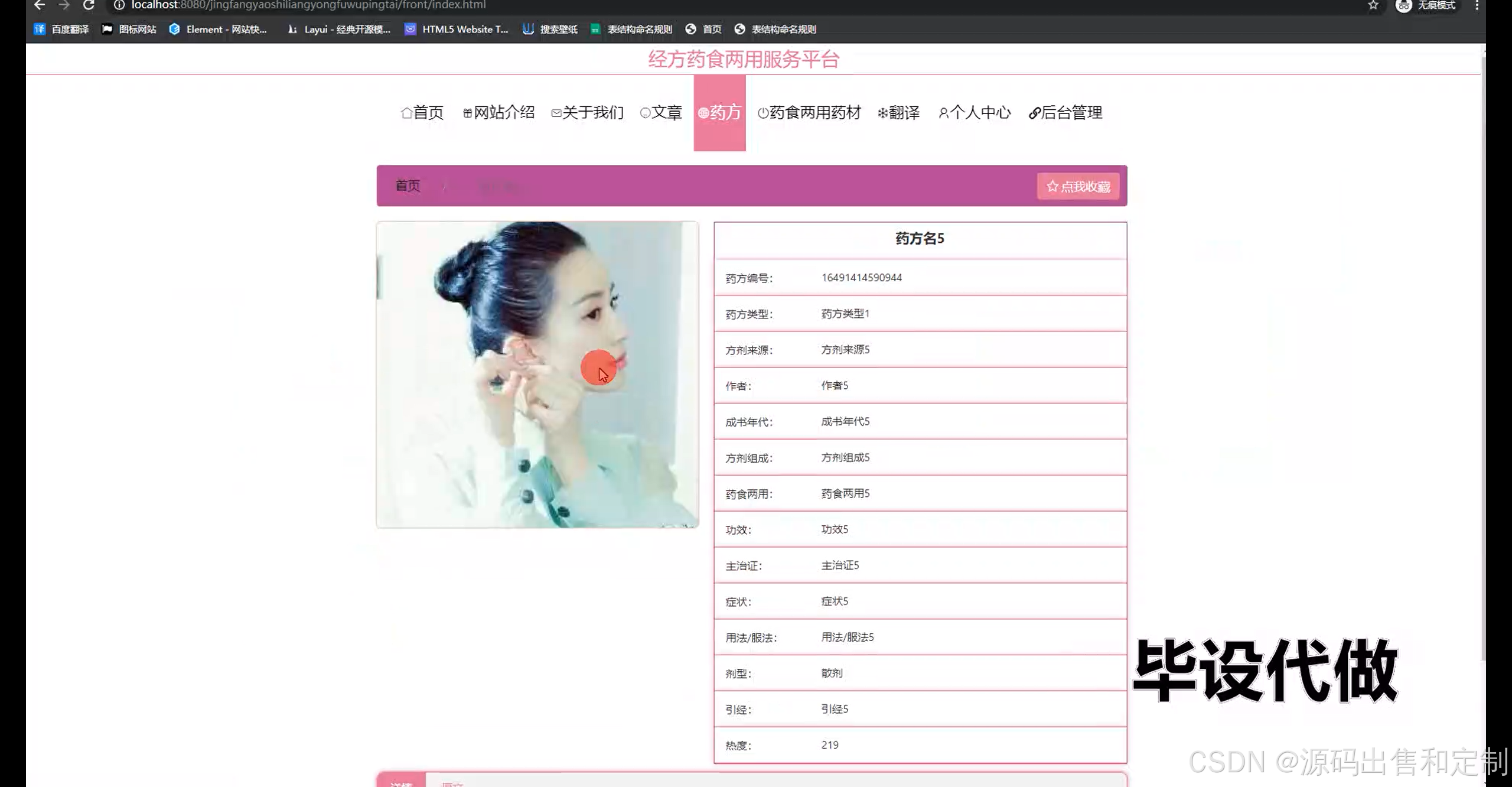This screenshot has height=787, width=1512.
Task: Switch to the 原文 tab below the details
Action: [x=452, y=783]
